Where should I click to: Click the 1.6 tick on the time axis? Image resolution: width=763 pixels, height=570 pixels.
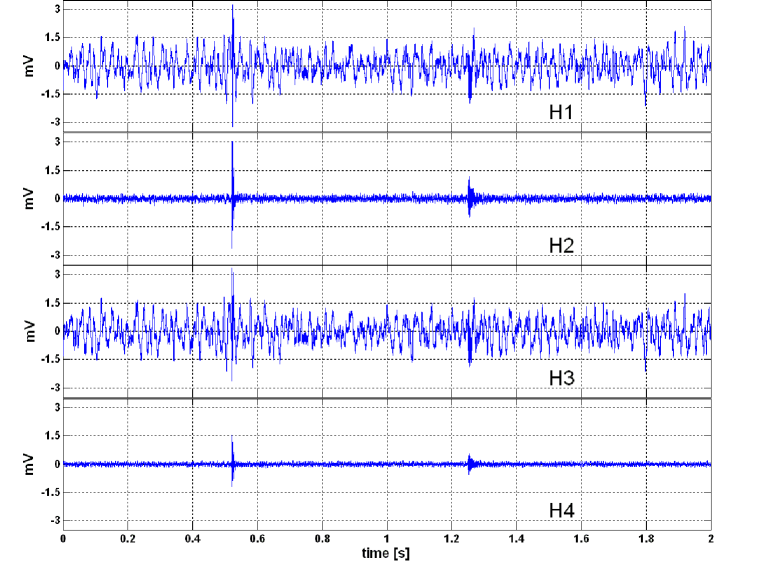pyautogui.click(x=581, y=538)
